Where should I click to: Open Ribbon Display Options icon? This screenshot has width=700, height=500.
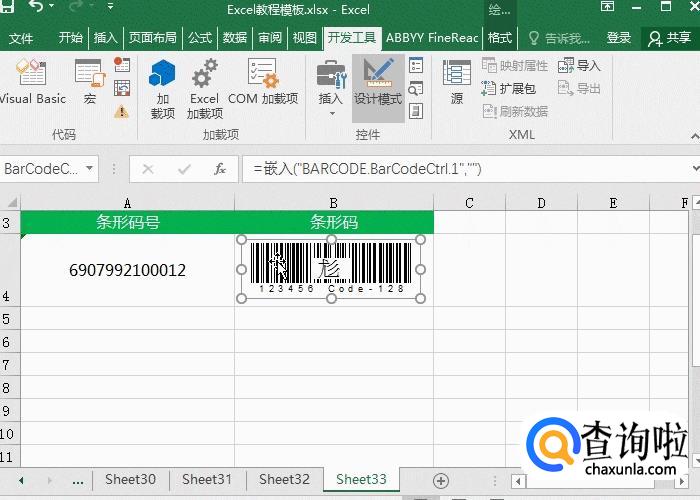[607, 6]
